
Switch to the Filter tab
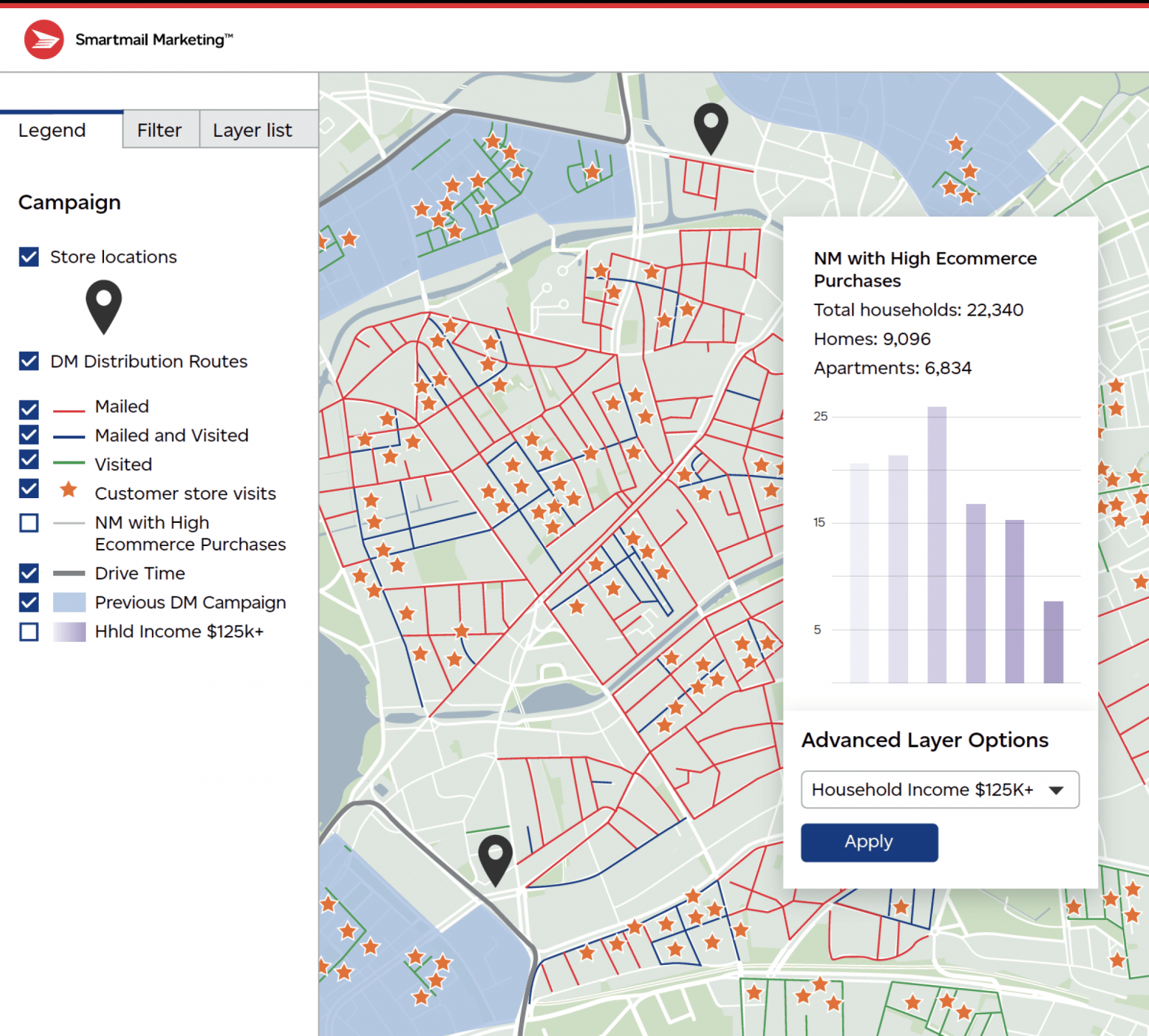coord(159,129)
